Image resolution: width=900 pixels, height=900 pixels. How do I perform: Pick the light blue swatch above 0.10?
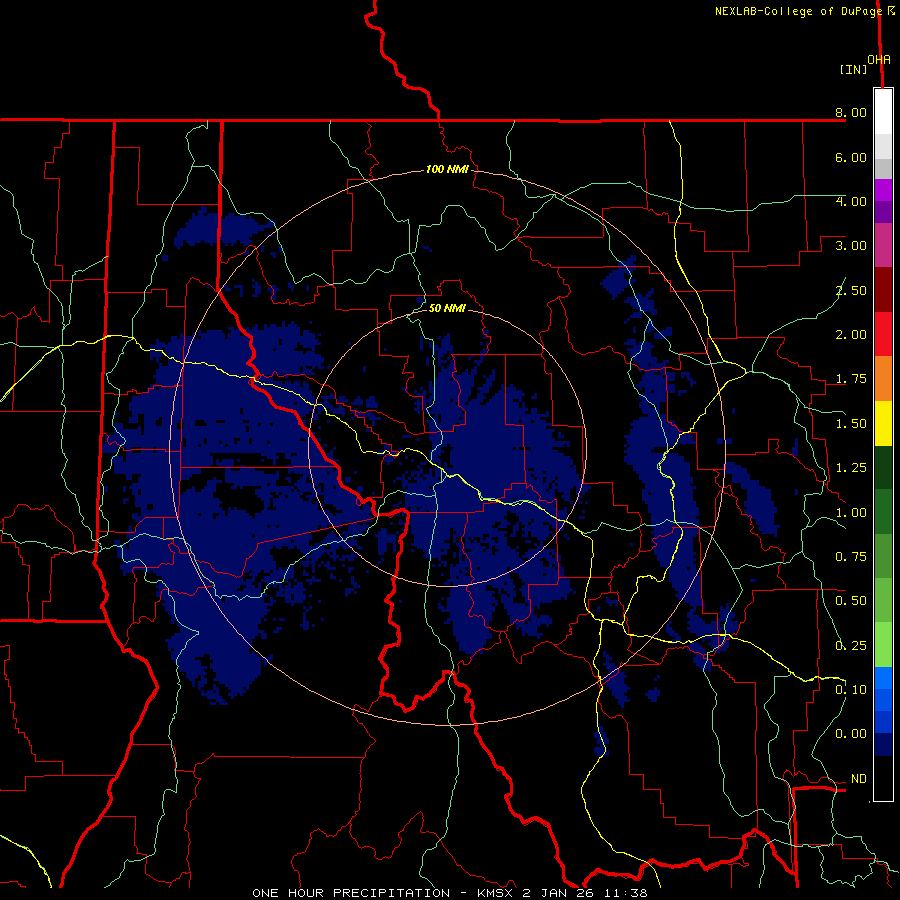[883, 678]
